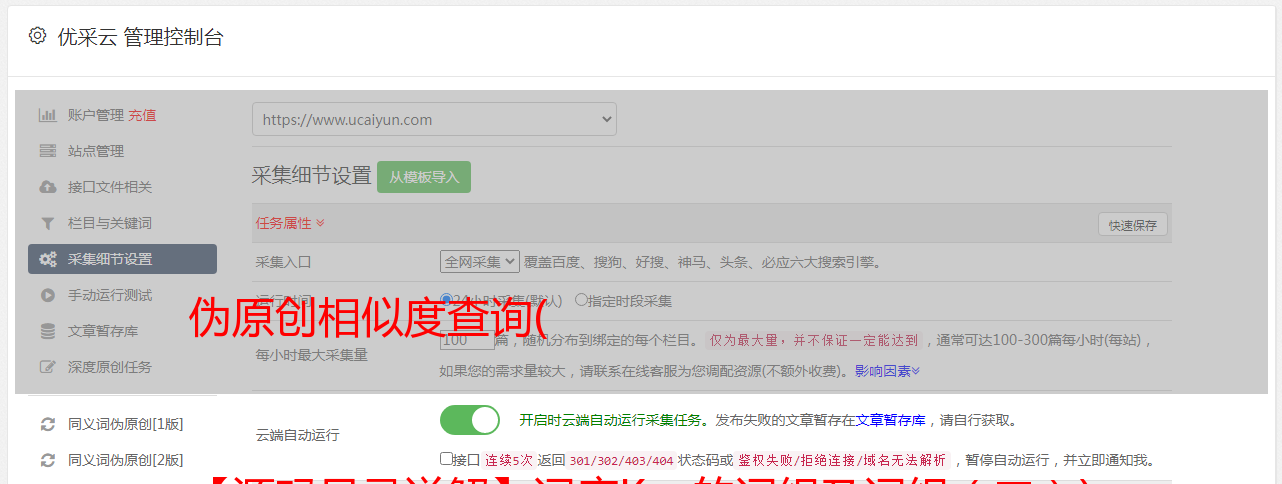Click the server icon for 站点管理
This screenshot has width=1282, height=484.
point(47,151)
